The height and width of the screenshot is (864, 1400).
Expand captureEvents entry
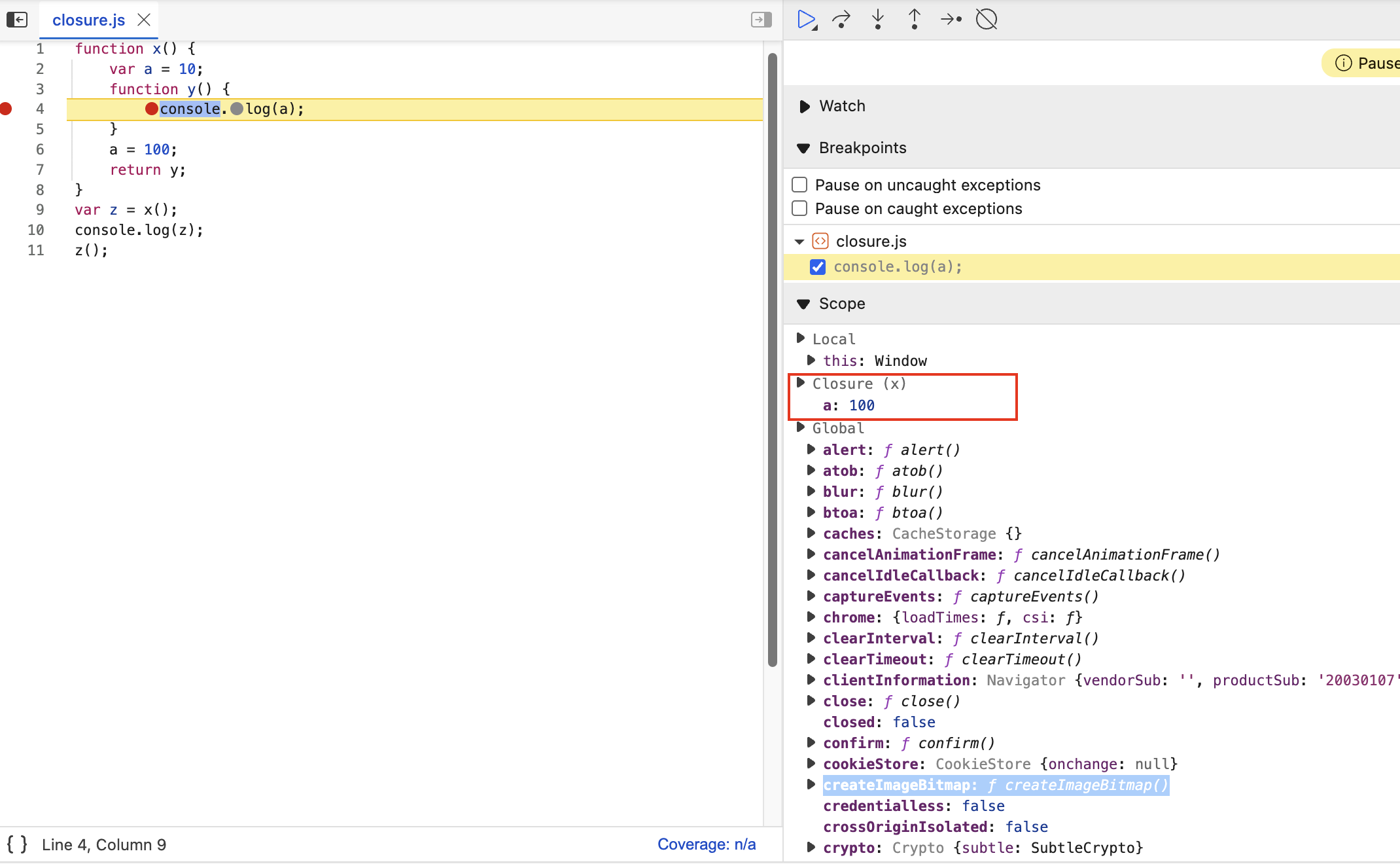coord(811,596)
